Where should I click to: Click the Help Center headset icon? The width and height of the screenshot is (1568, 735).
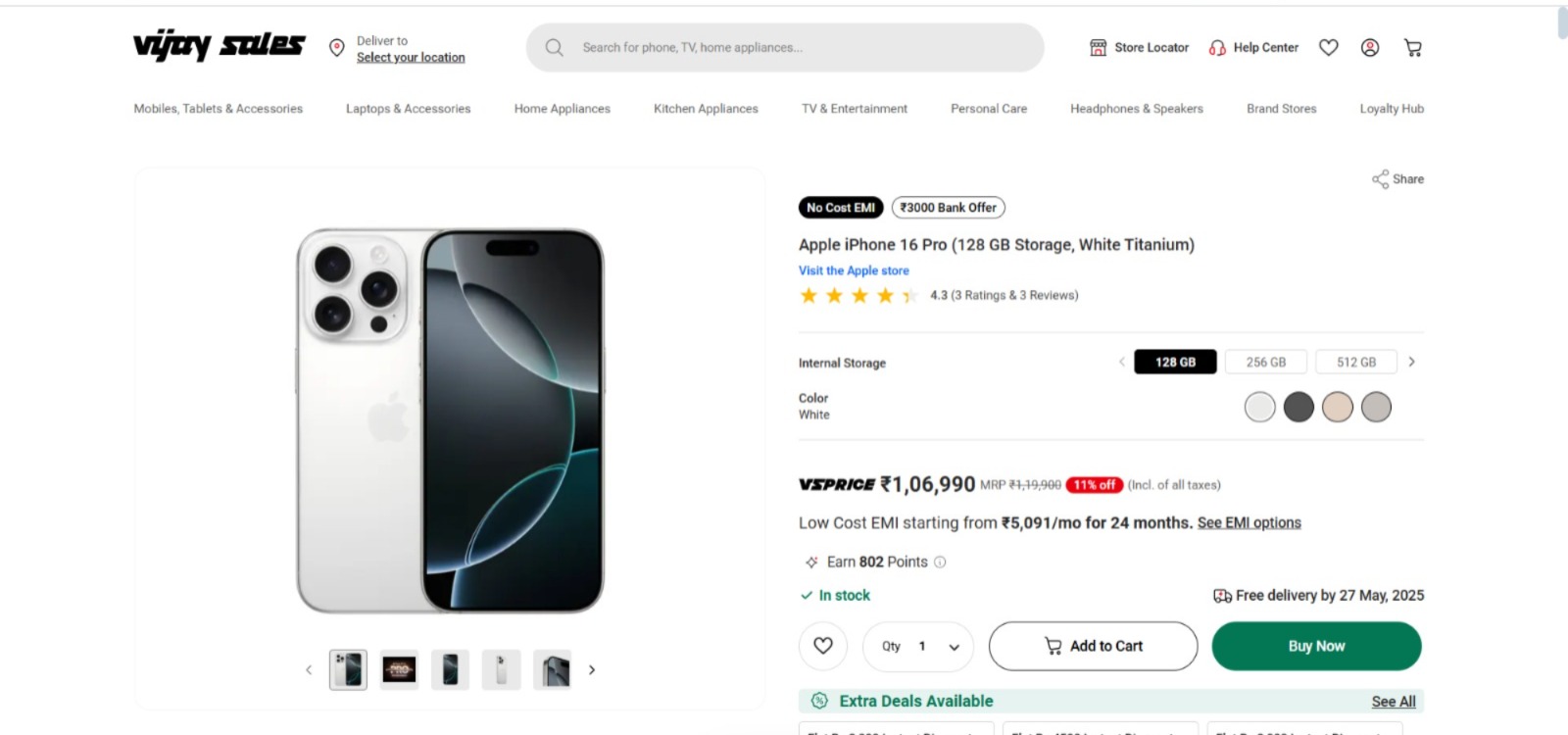click(1217, 47)
